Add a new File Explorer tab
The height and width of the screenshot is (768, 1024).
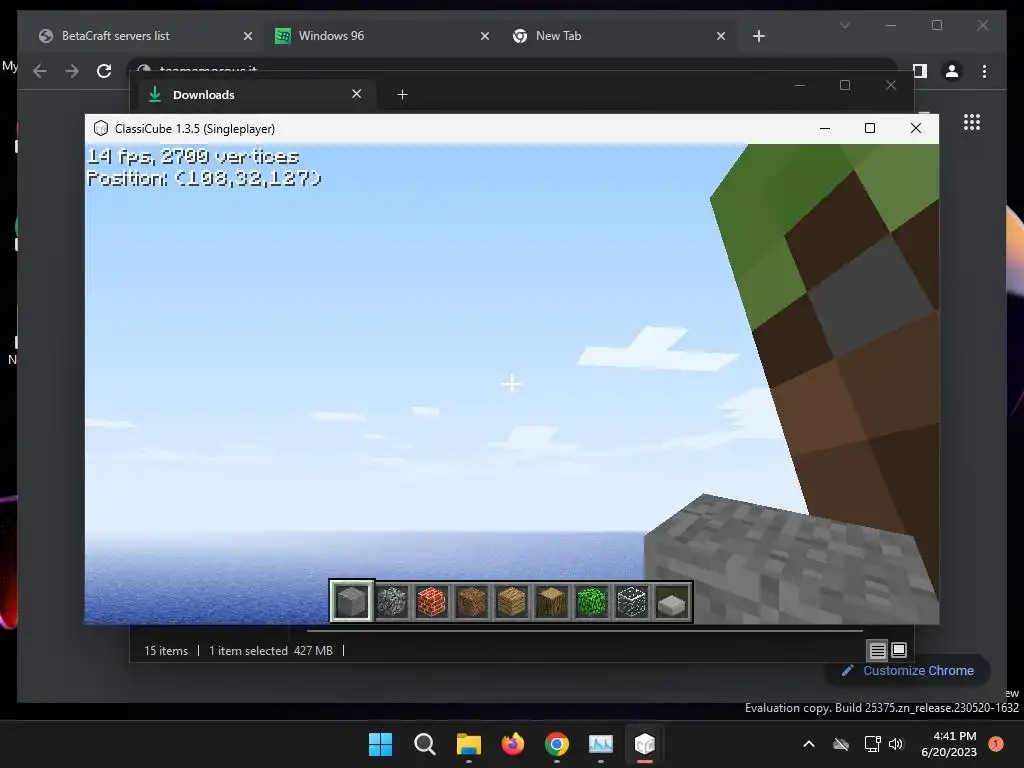402,95
